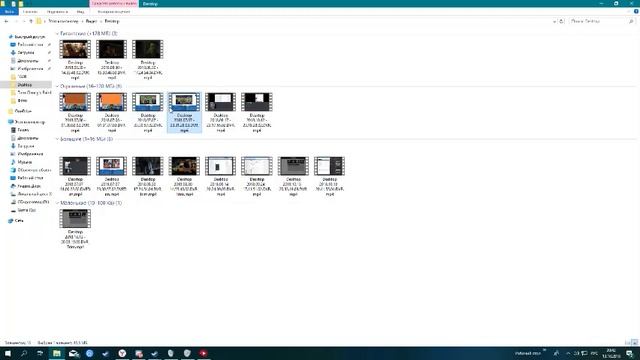640x360 pixels.
Task: Select fifth video in Большие group
Action: [x=220, y=176]
